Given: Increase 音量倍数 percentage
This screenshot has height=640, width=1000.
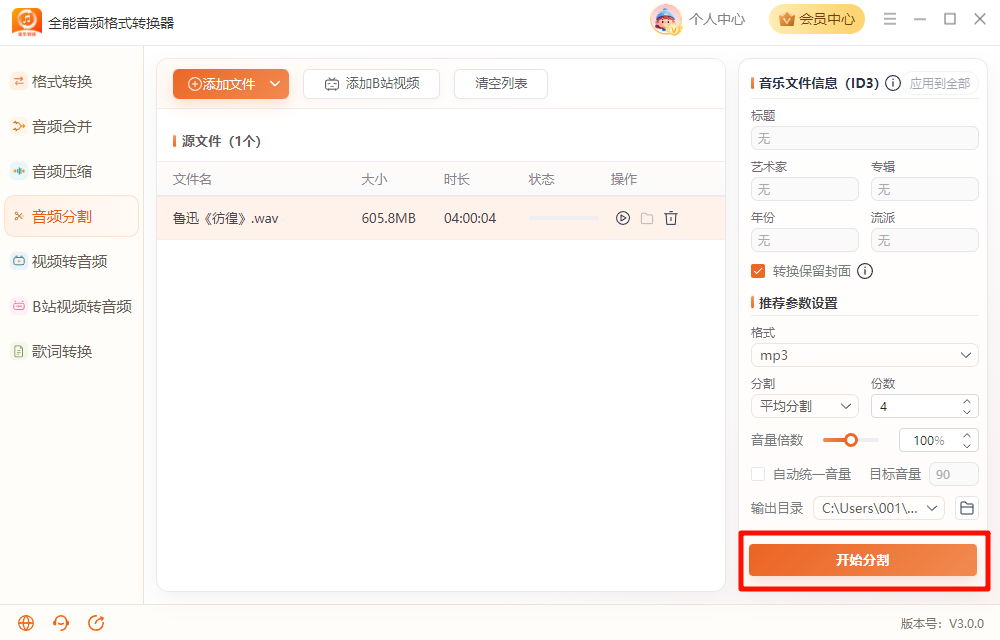Looking at the screenshot, I should 967,435.
